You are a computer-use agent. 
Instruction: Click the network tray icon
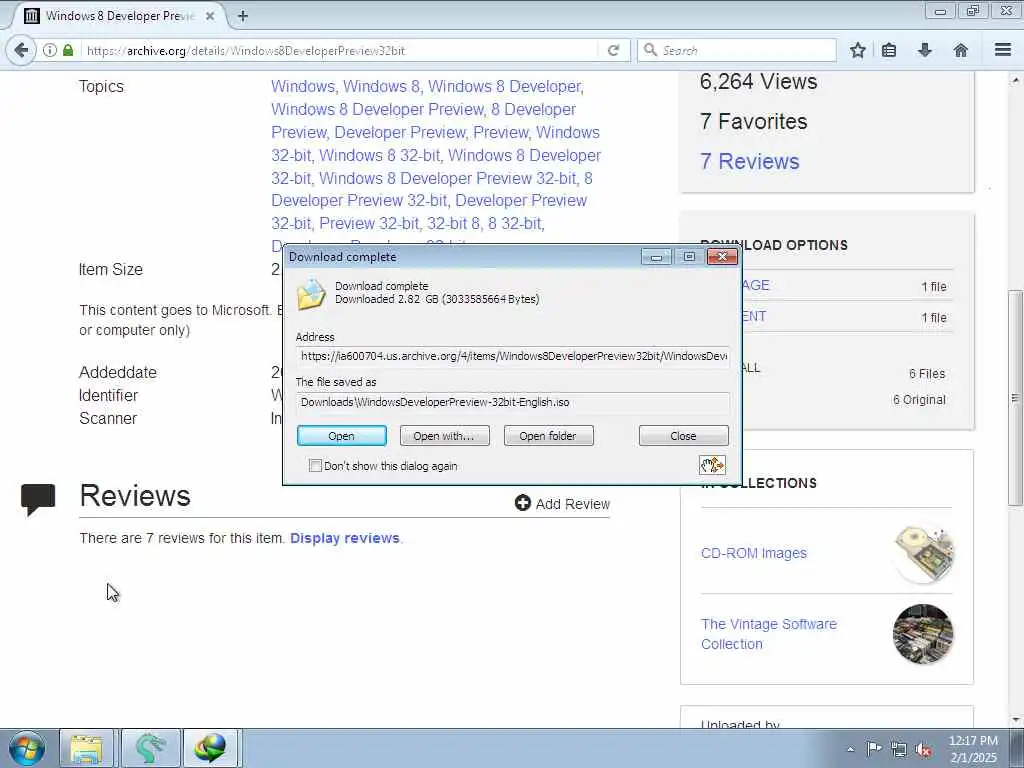pyautogui.click(x=899, y=749)
